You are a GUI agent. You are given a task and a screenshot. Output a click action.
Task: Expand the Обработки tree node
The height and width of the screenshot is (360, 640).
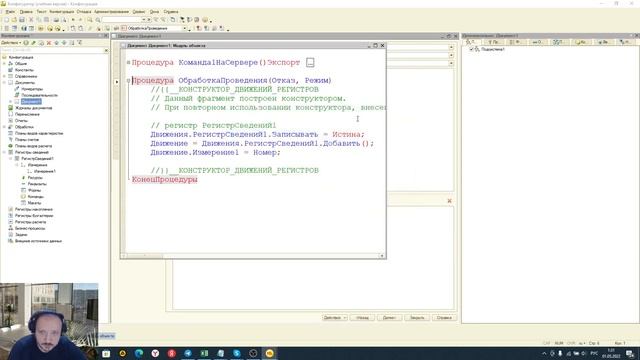(4, 127)
